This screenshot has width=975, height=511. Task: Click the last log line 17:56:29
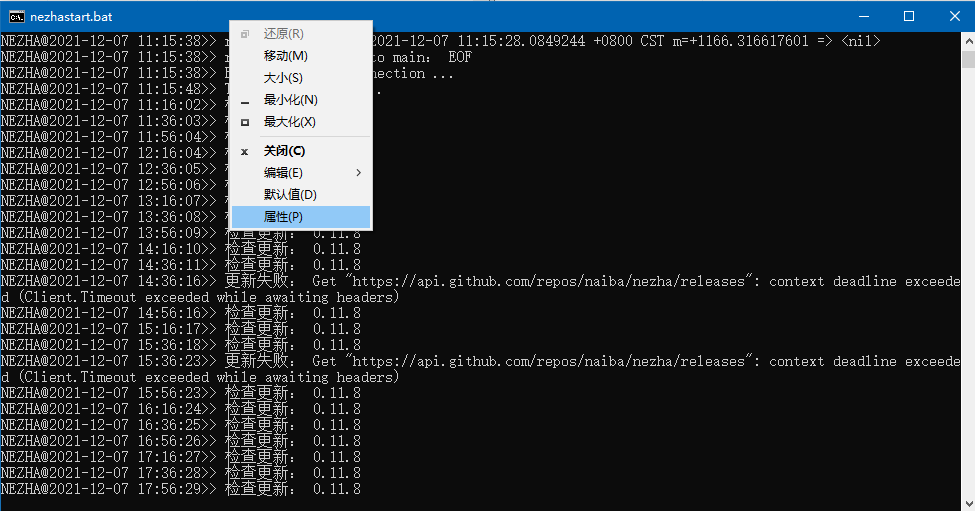[x=180, y=489]
